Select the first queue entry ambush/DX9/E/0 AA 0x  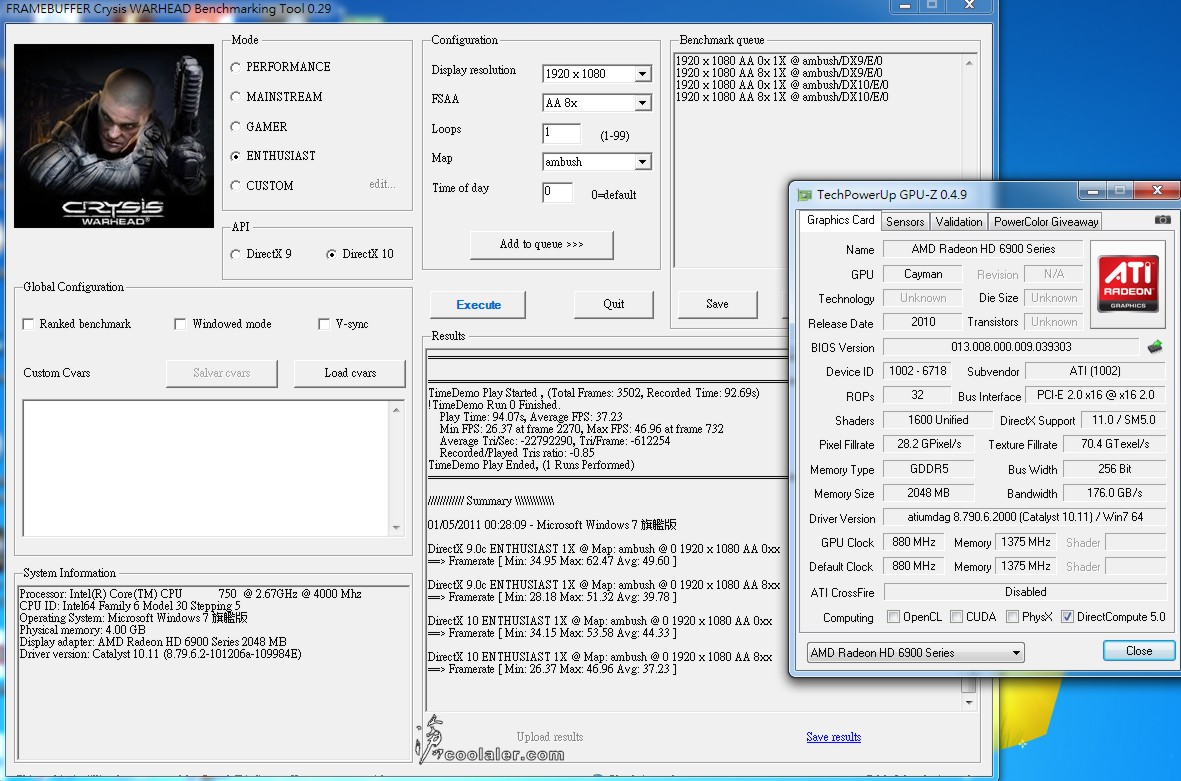coord(779,61)
